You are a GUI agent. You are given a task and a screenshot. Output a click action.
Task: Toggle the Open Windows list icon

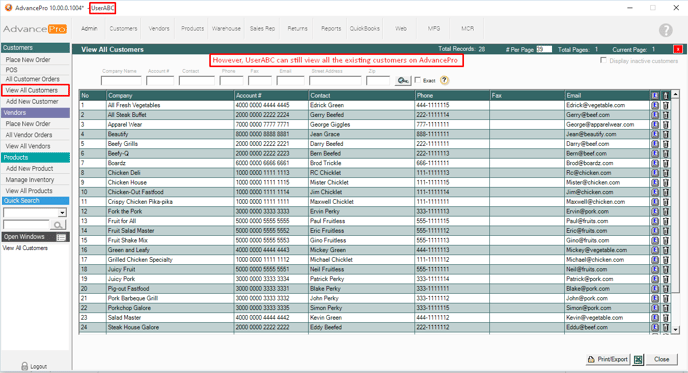[x=61, y=237]
